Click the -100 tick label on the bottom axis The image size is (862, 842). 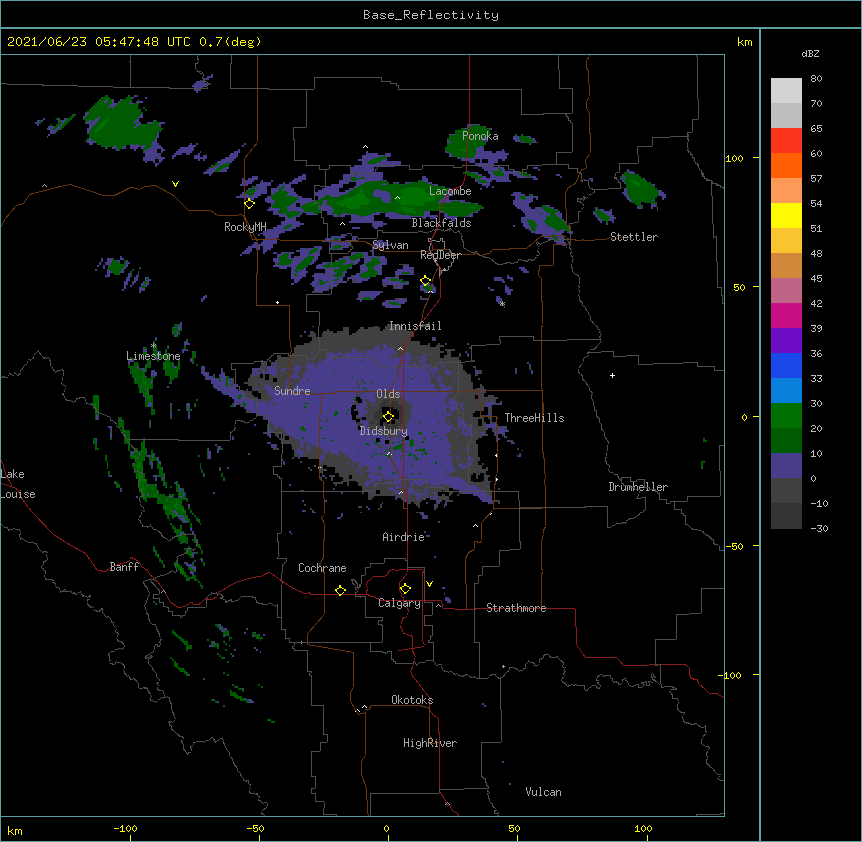(x=126, y=828)
